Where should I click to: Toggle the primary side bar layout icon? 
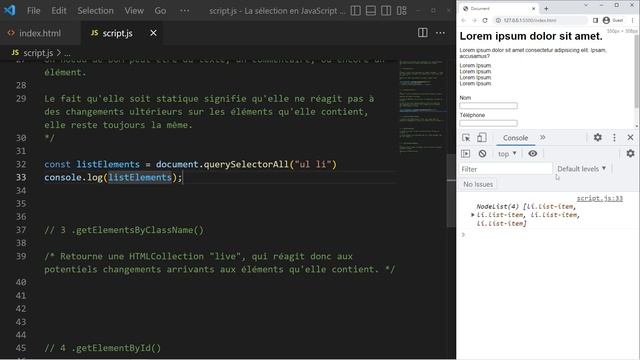coord(356,11)
